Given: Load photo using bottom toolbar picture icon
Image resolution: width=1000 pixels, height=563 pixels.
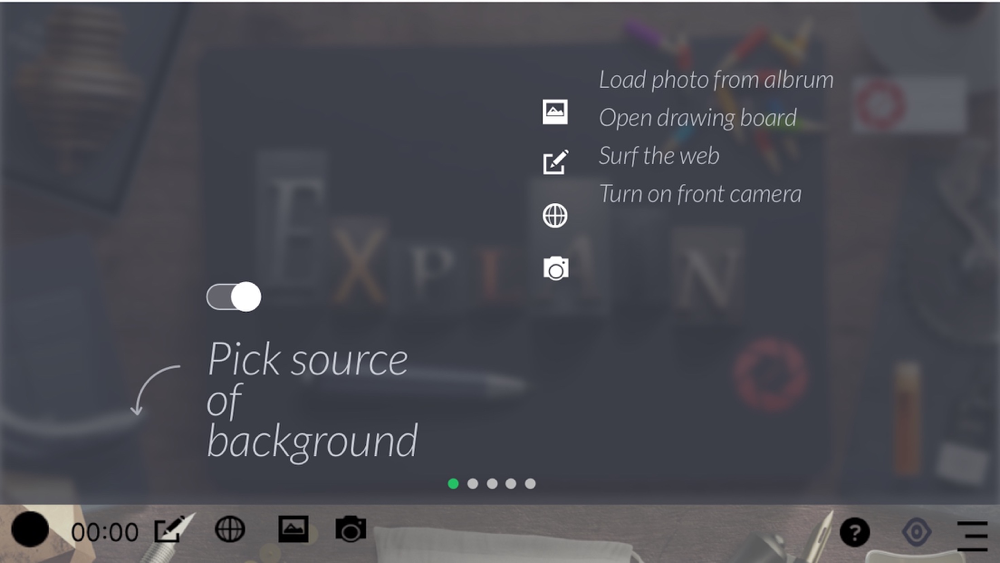Looking at the screenshot, I should pos(293,529).
